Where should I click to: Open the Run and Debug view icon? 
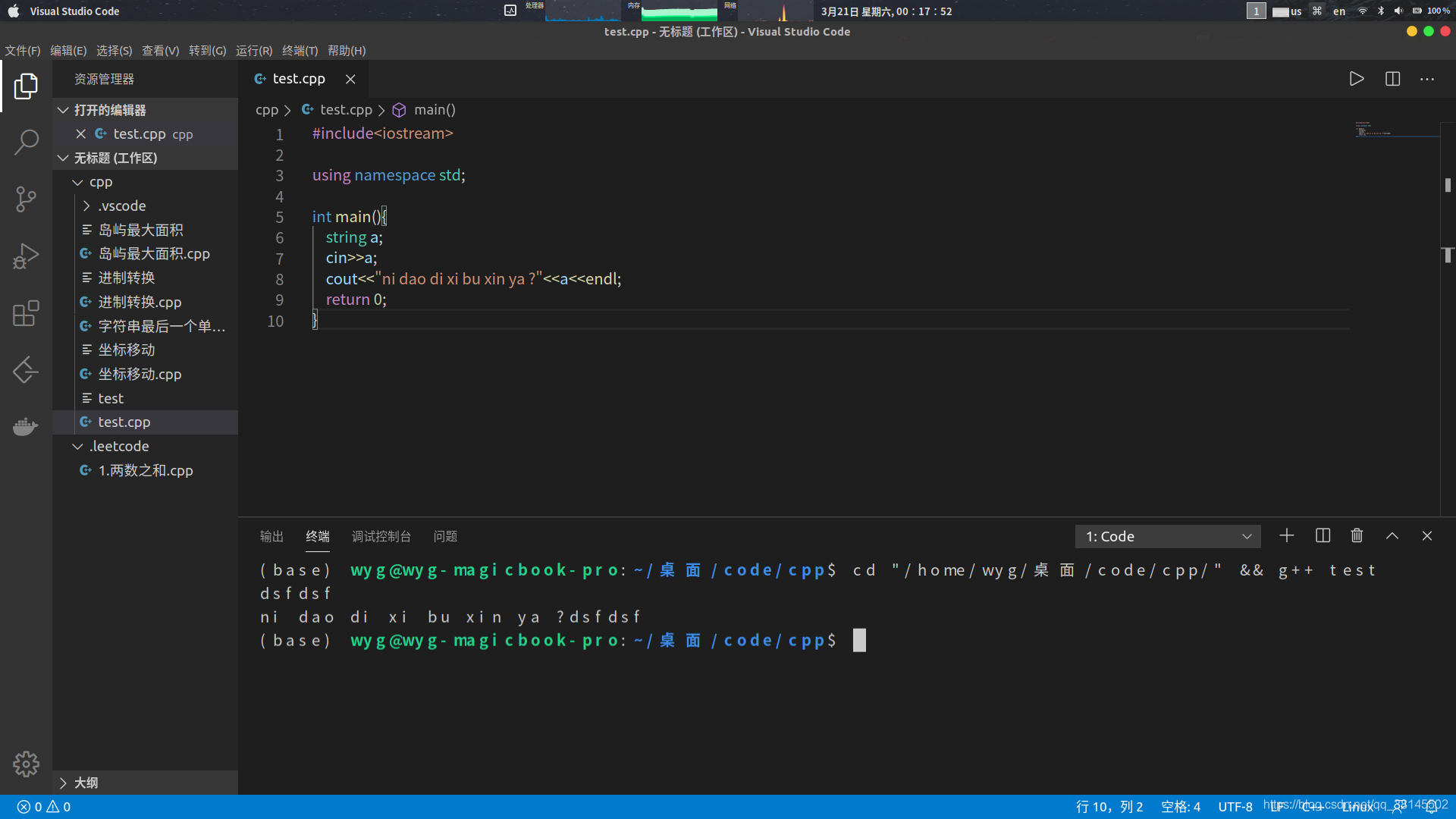[x=26, y=256]
